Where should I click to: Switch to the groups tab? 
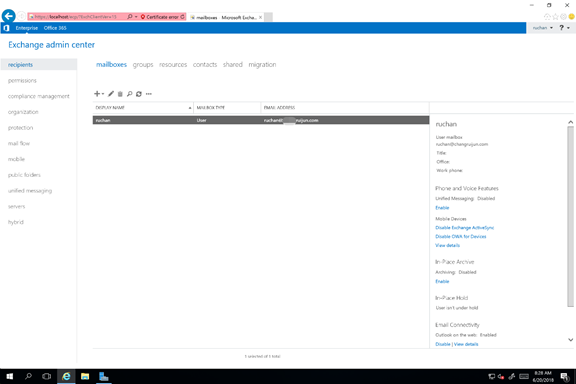pos(143,65)
